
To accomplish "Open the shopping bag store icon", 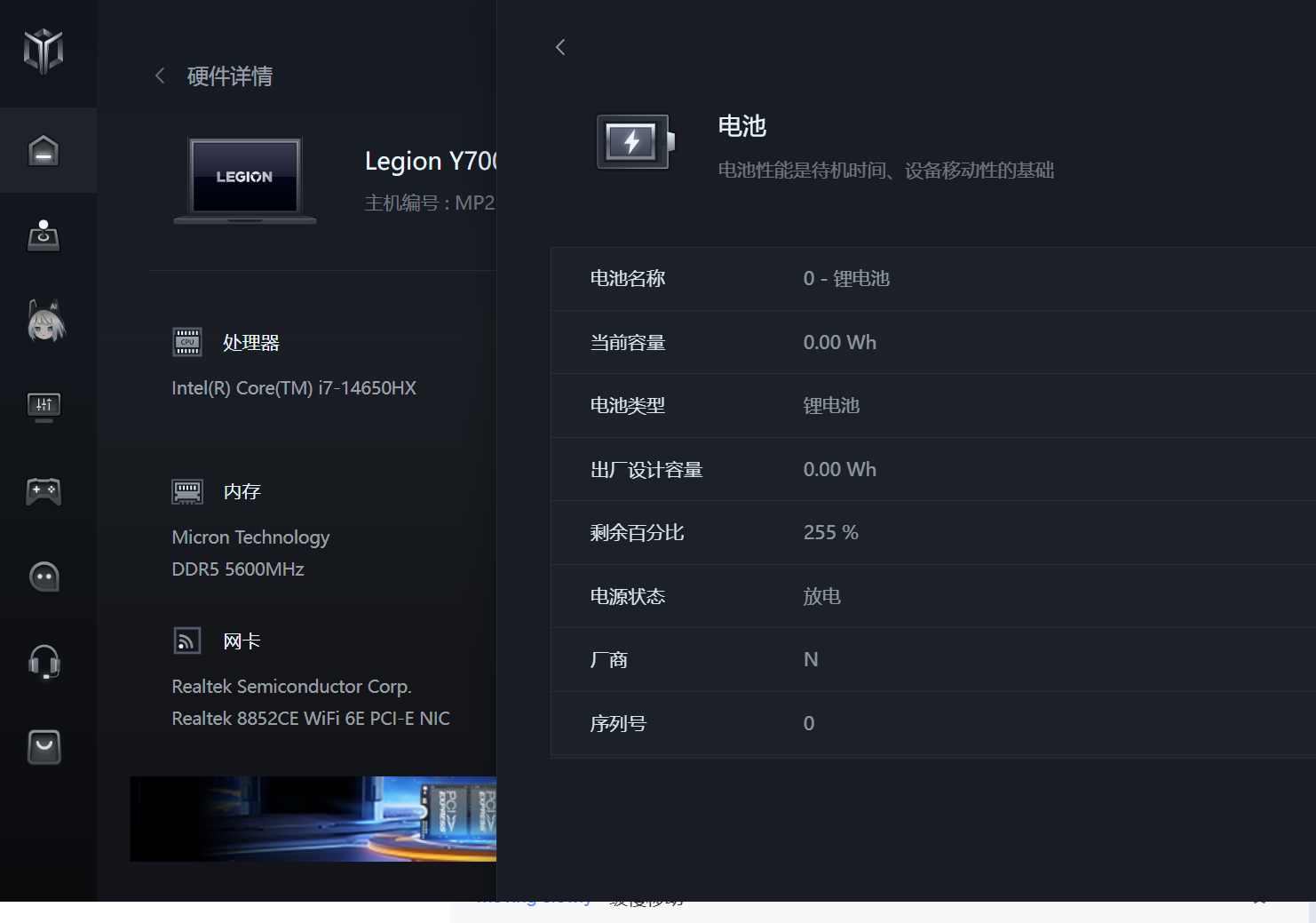I will pyautogui.click(x=44, y=747).
